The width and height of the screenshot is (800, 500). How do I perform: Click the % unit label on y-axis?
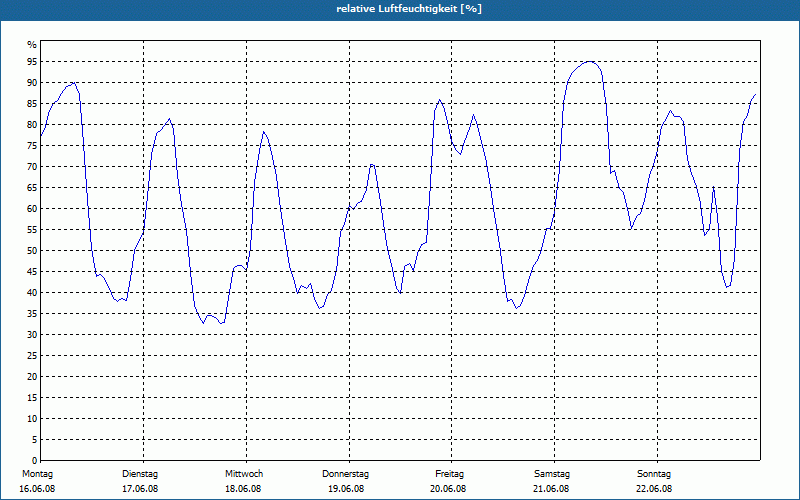pyautogui.click(x=32, y=45)
